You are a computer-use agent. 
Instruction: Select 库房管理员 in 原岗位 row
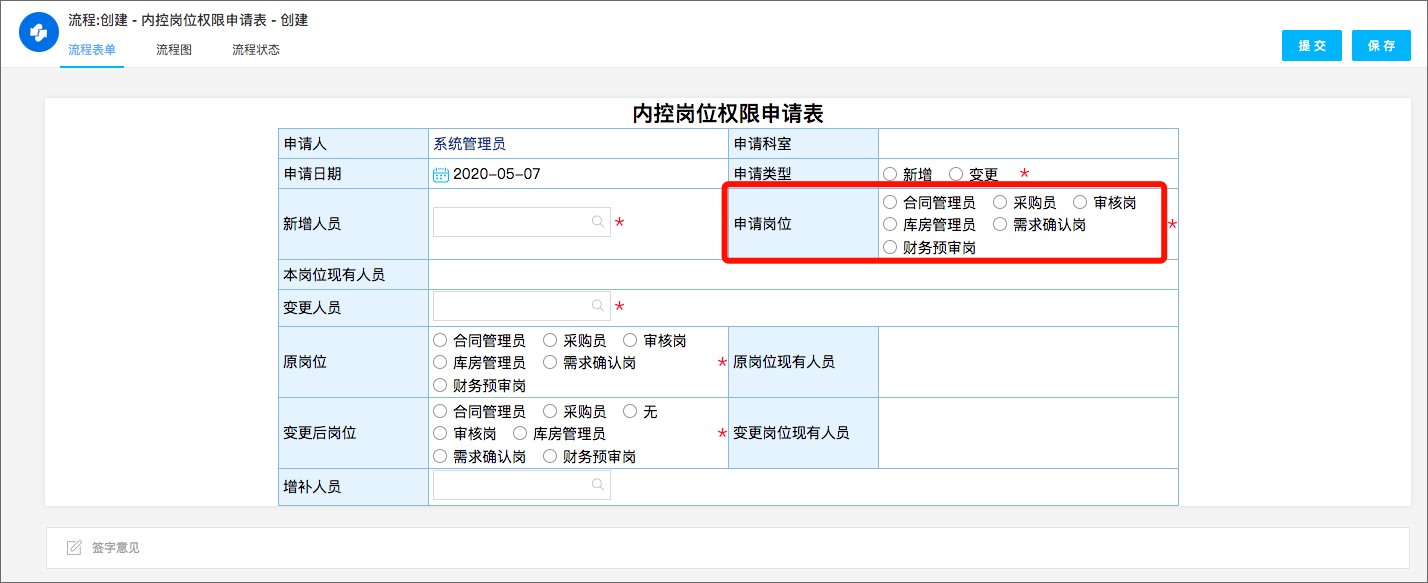pyautogui.click(x=440, y=362)
